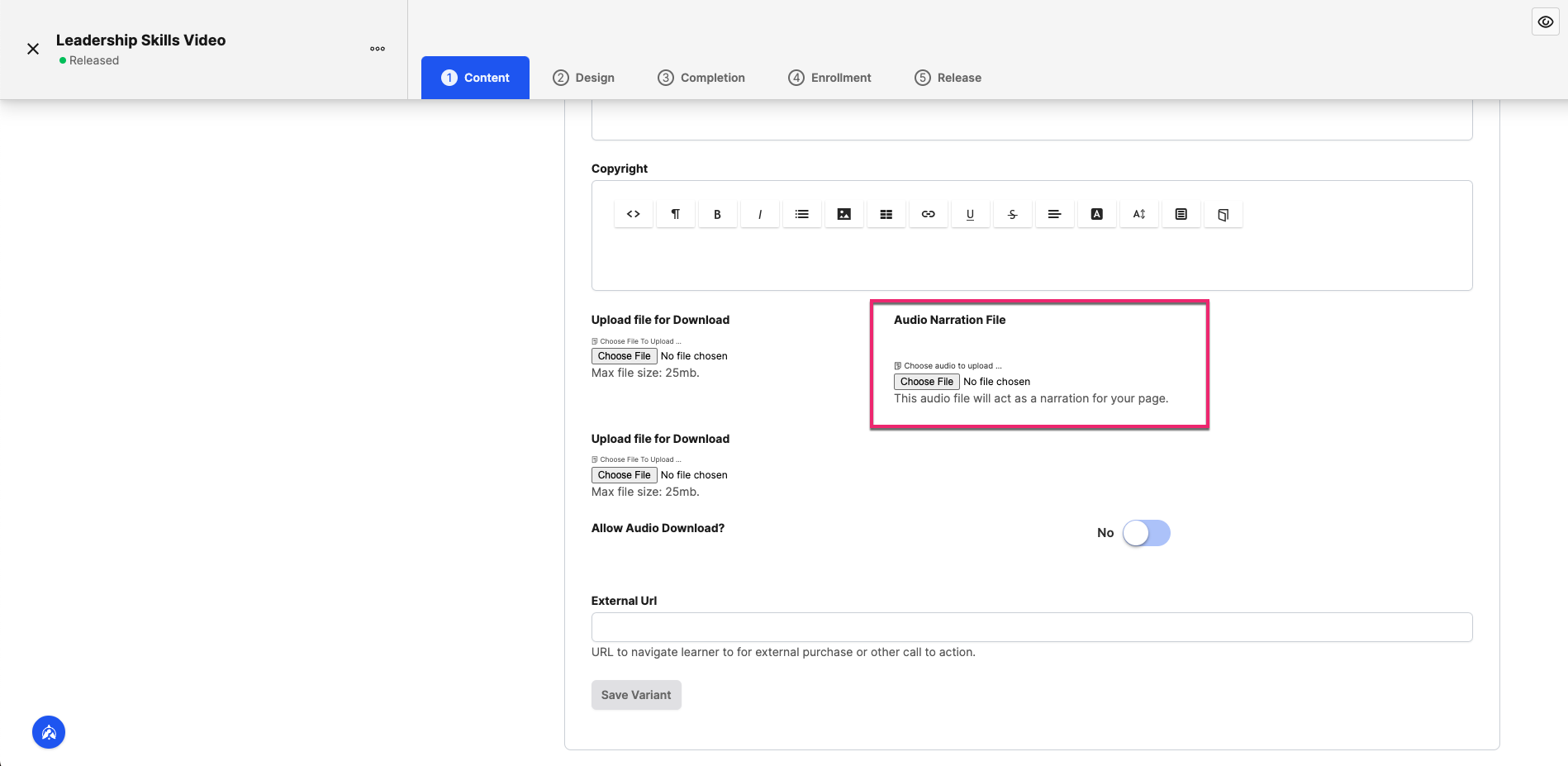Image resolution: width=1568 pixels, height=766 pixels.
Task: Click the preview eye icon
Action: click(1546, 22)
